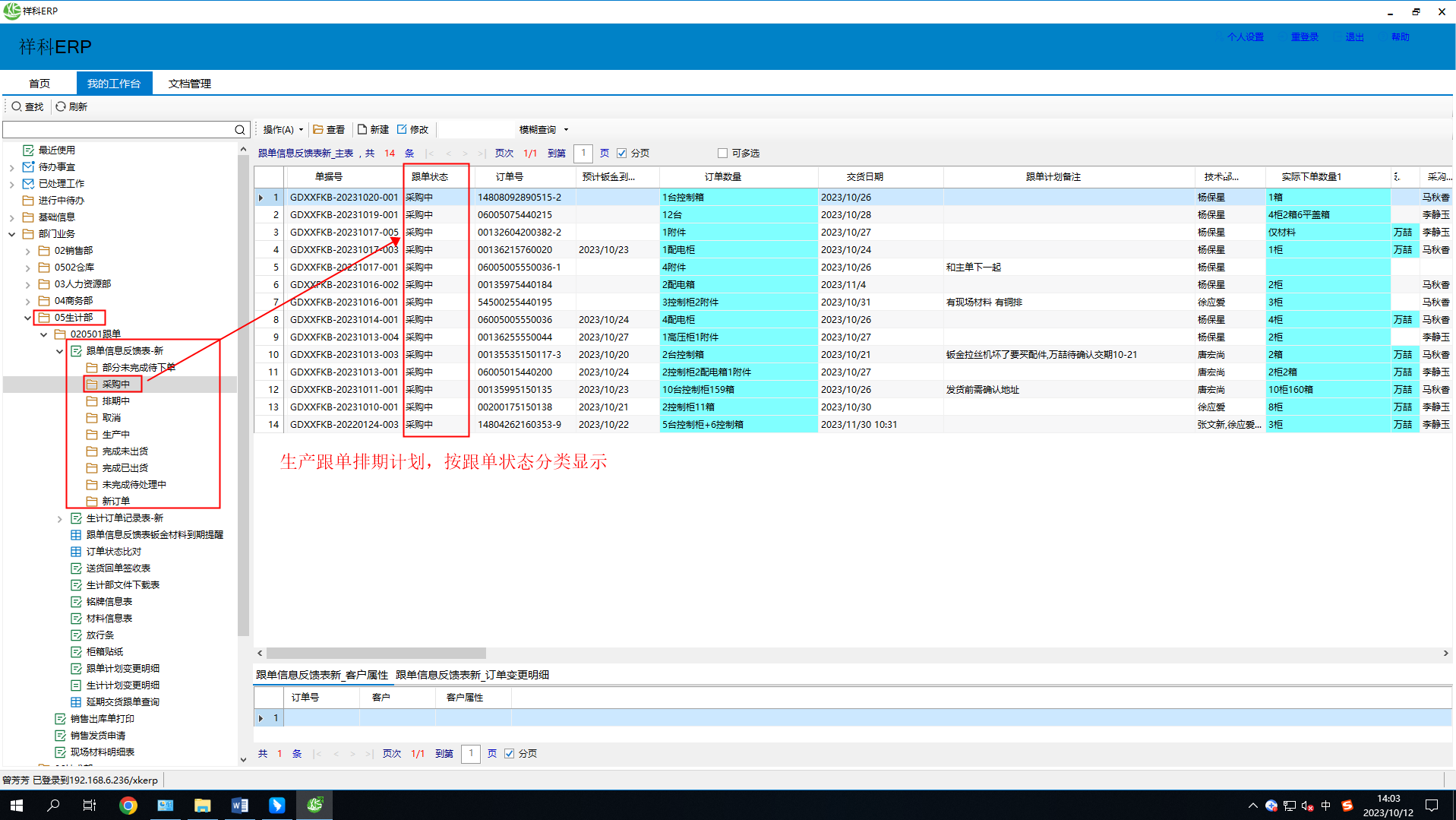Viewport: 1456px width, 820px height.
Task: Click the 查看 view folder icon
Action: [x=318, y=129]
